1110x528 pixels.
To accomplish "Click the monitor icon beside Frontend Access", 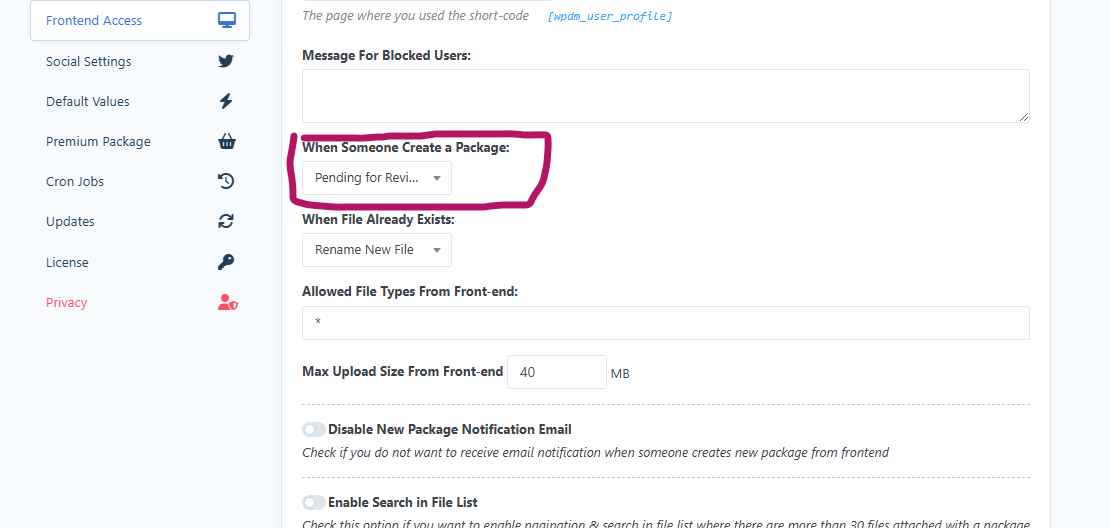I will 227,21.
